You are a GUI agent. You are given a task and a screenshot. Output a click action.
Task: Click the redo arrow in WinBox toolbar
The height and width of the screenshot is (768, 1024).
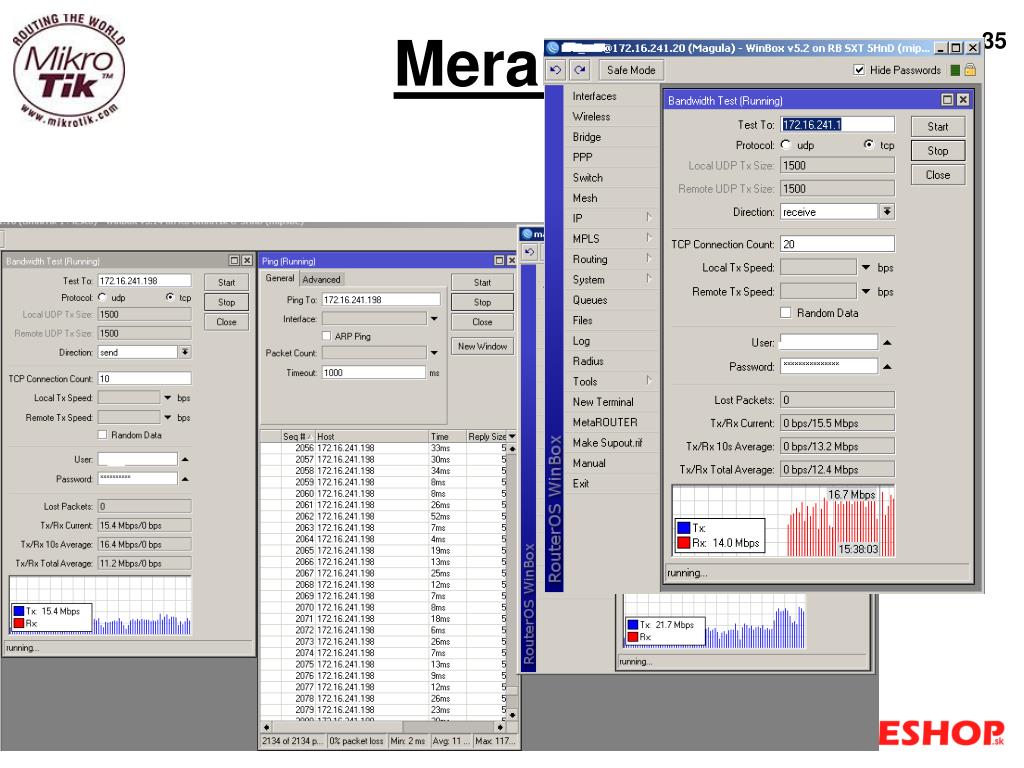click(580, 70)
